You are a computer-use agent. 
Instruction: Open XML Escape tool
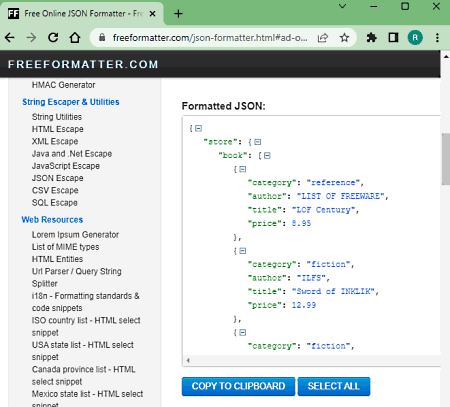(55, 141)
